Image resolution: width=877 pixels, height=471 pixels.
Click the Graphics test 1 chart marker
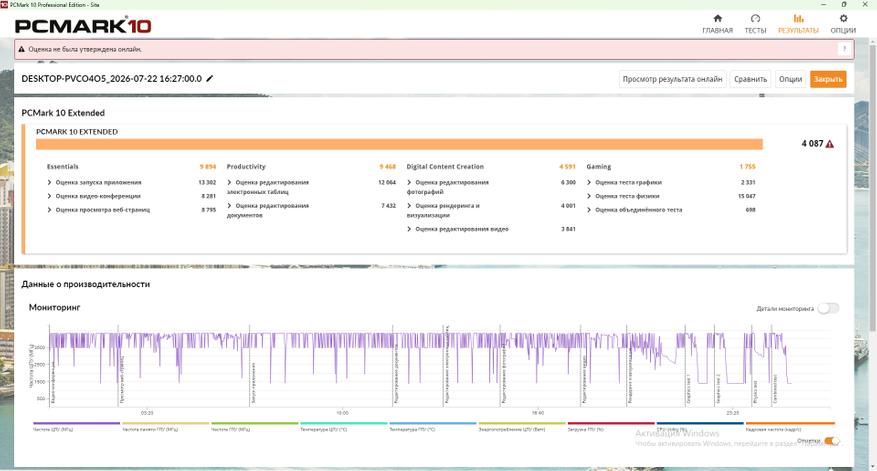(x=688, y=389)
